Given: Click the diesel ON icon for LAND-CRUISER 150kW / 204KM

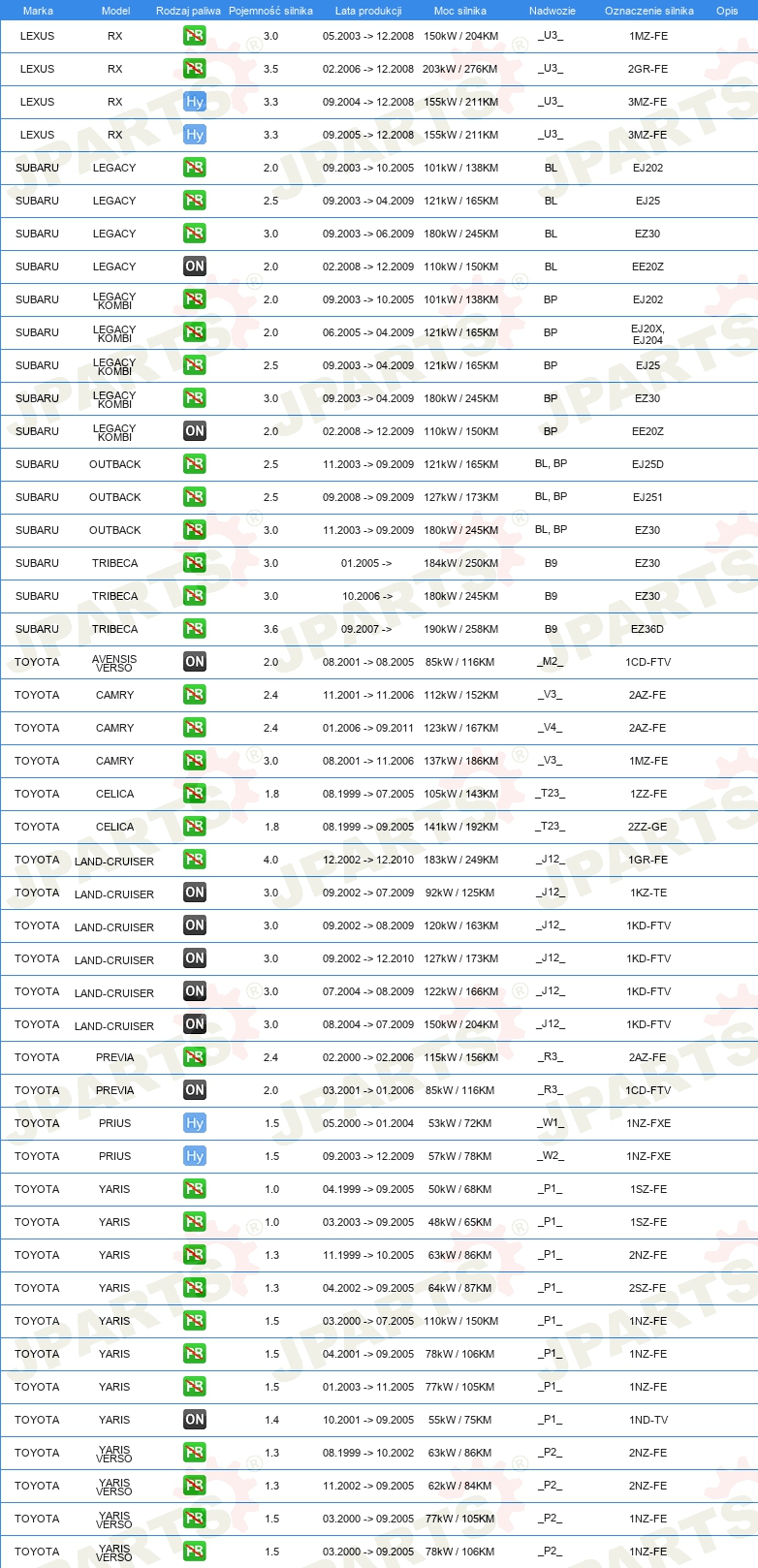Looking at the screenshot, I should click(195, 1024).
